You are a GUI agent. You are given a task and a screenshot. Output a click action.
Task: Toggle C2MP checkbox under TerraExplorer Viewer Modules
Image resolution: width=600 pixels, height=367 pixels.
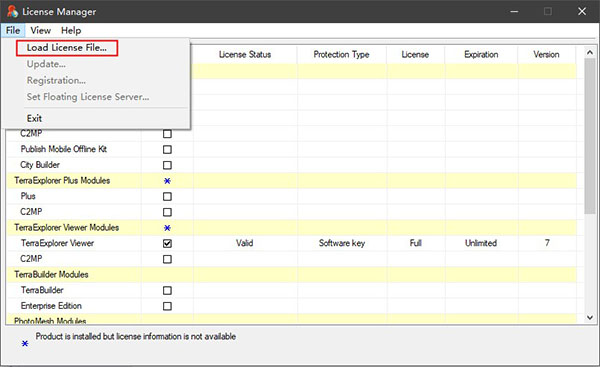(167, 259)
